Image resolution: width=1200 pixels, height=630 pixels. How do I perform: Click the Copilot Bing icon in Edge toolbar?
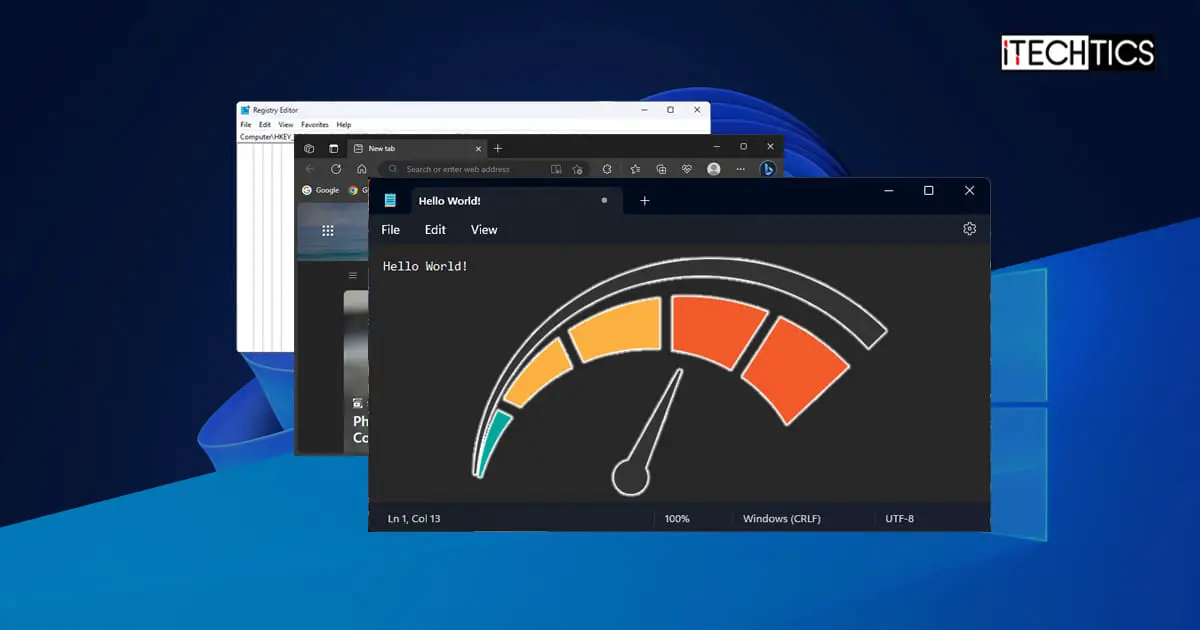pyautogui.click(x=769, y=168)
